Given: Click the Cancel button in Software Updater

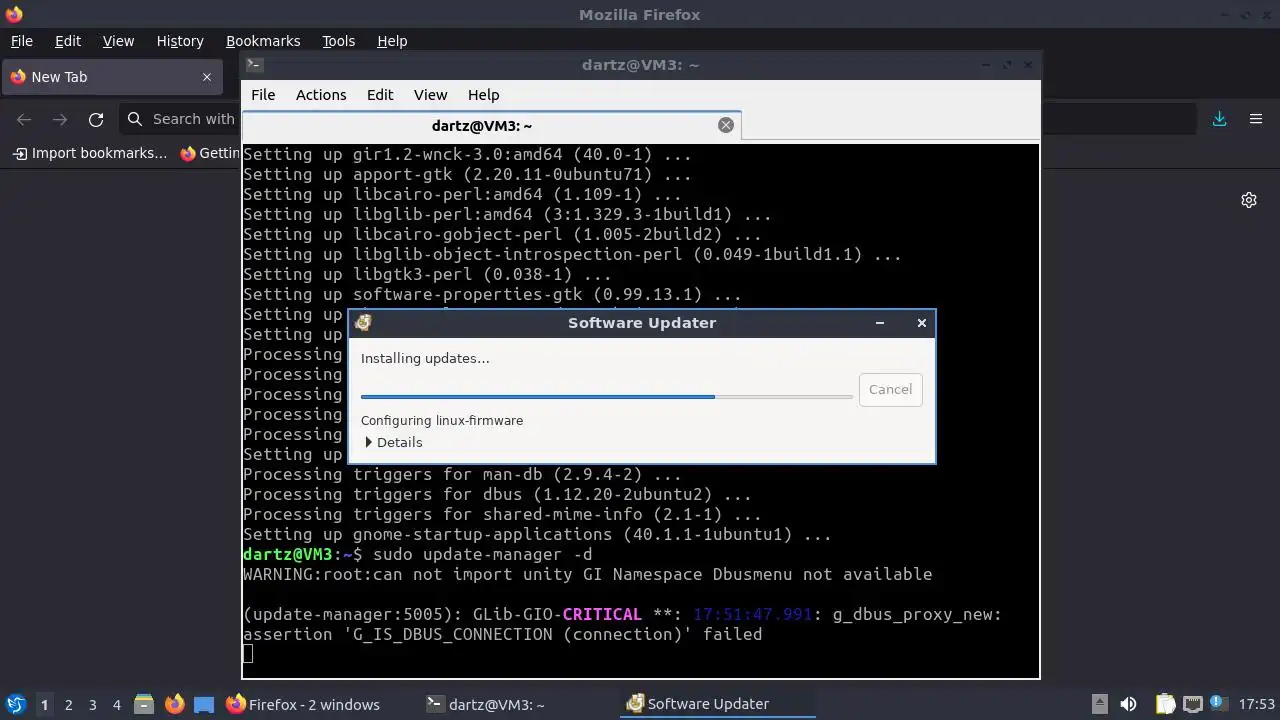Looking at the screenshot, I should [890, 389].
